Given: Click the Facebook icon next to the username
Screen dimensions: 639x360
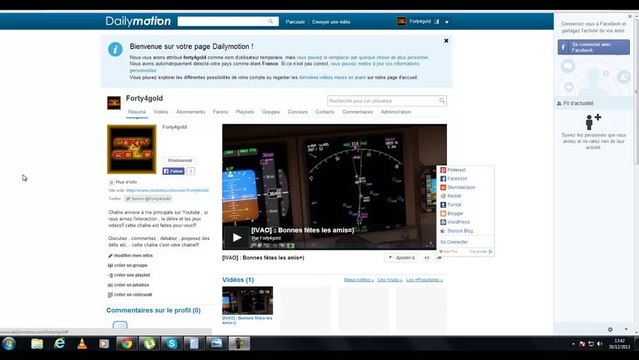Looking at the screenshot, I should (x=437, y=22).
